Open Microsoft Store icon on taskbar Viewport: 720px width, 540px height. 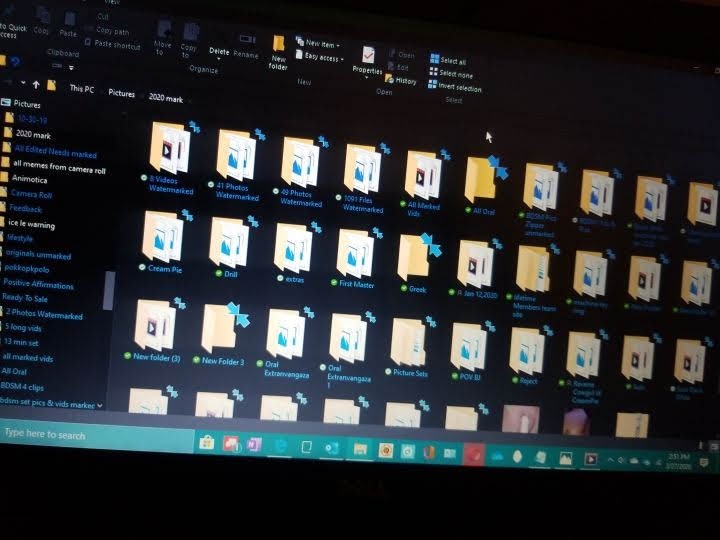(207, 442)
